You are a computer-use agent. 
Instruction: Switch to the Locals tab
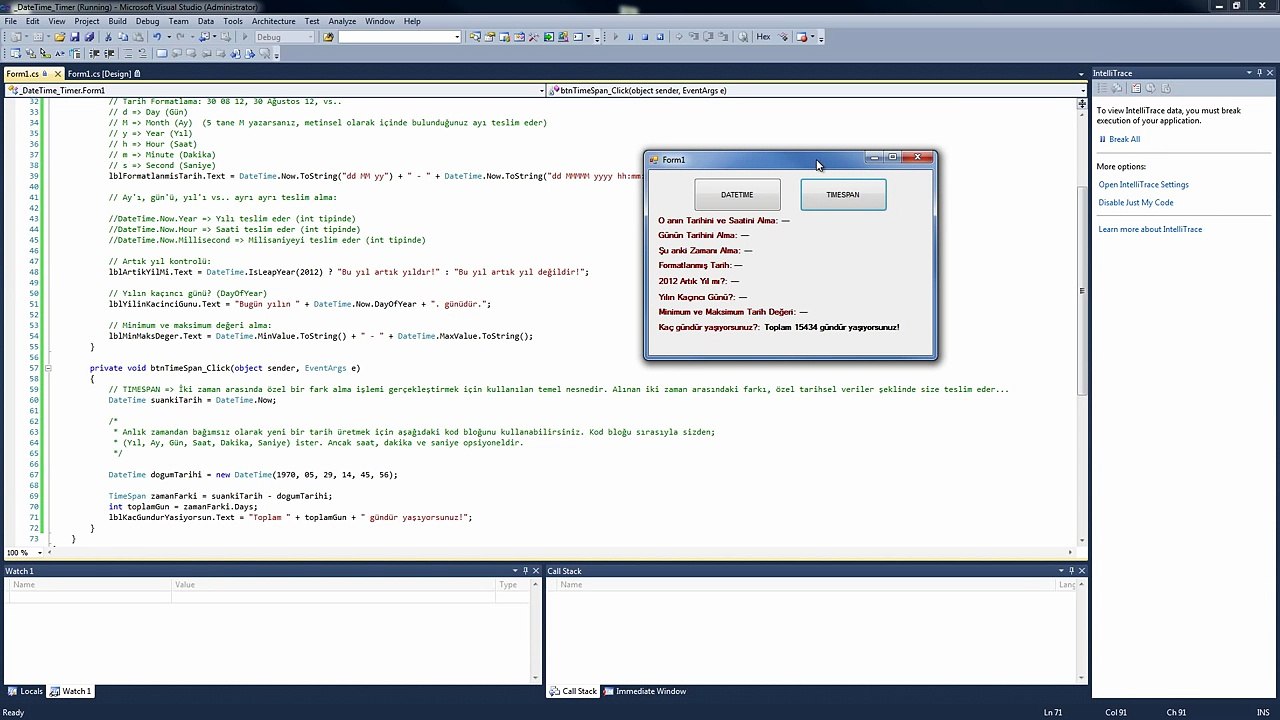[x=25, y=691]
